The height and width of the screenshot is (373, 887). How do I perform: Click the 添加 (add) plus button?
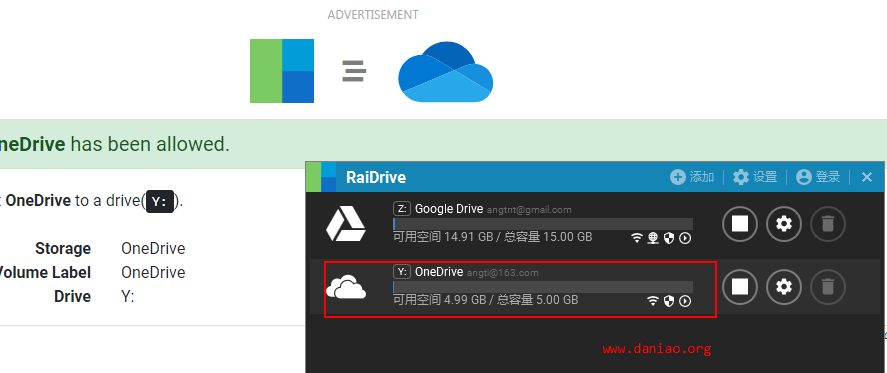(x=692, y=177)
